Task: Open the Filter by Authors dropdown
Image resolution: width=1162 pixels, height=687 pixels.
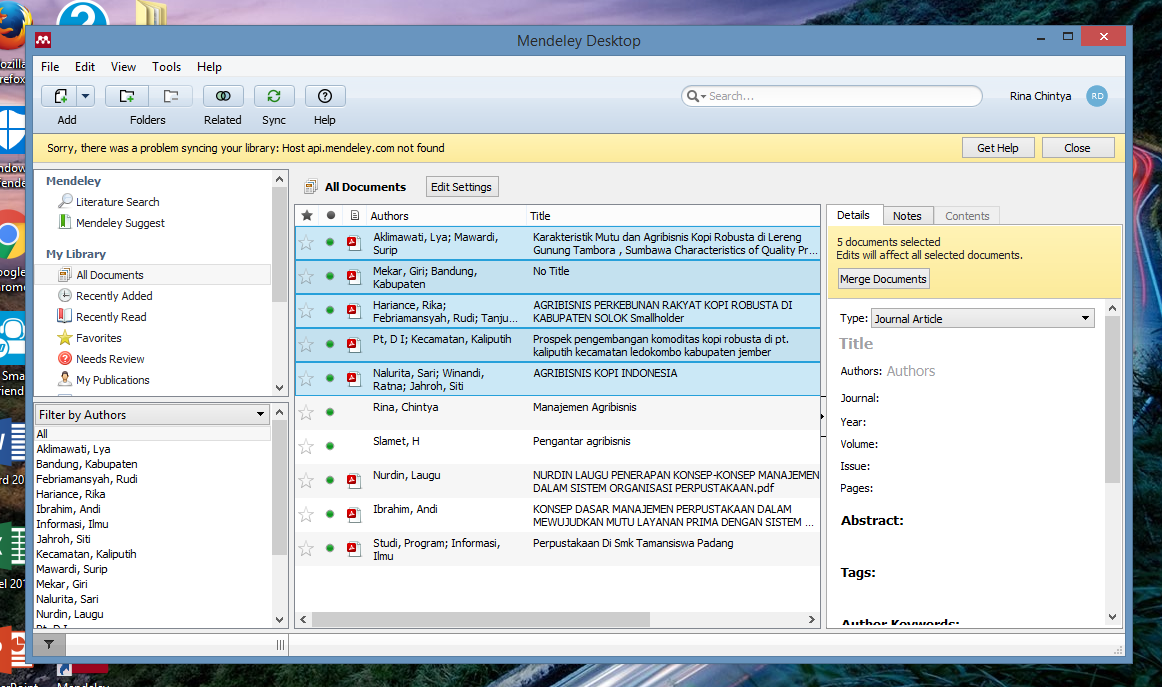Action: click(x=152, y=415)
